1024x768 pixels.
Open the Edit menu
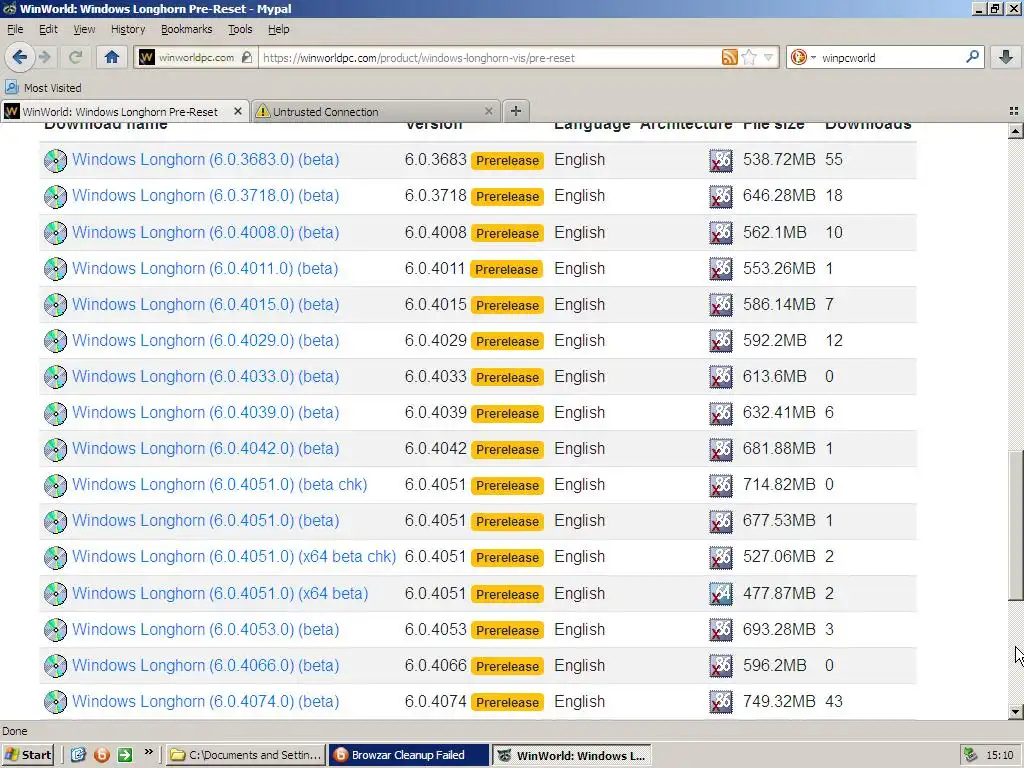[x=48, y=29]
